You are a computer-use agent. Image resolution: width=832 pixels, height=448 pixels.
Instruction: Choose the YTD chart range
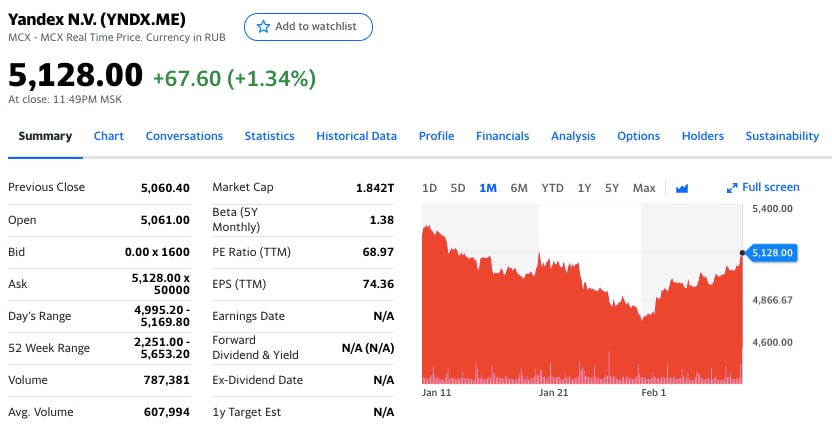tap(552, 188)
